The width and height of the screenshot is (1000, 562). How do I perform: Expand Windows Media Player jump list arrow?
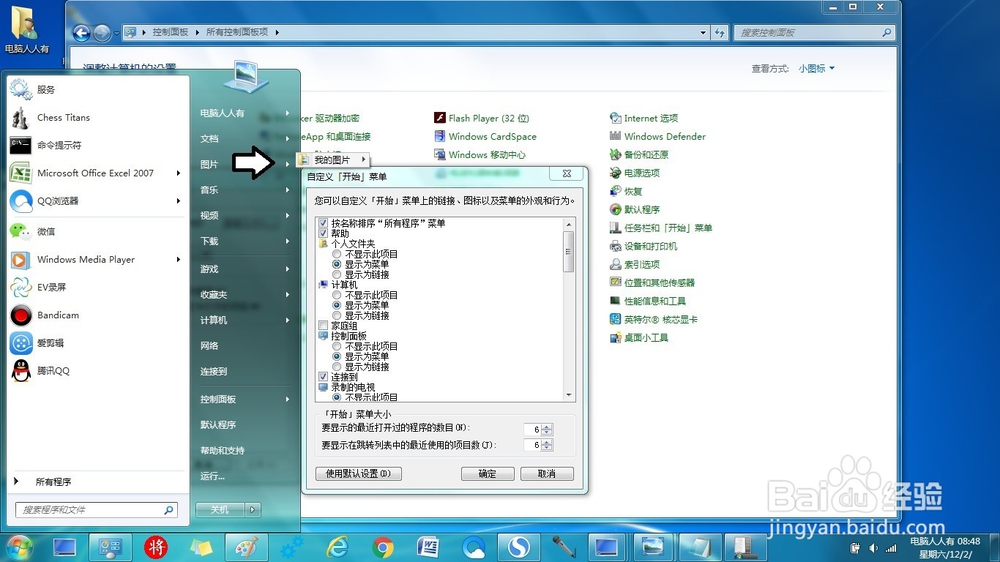click(x=179, y=260)
